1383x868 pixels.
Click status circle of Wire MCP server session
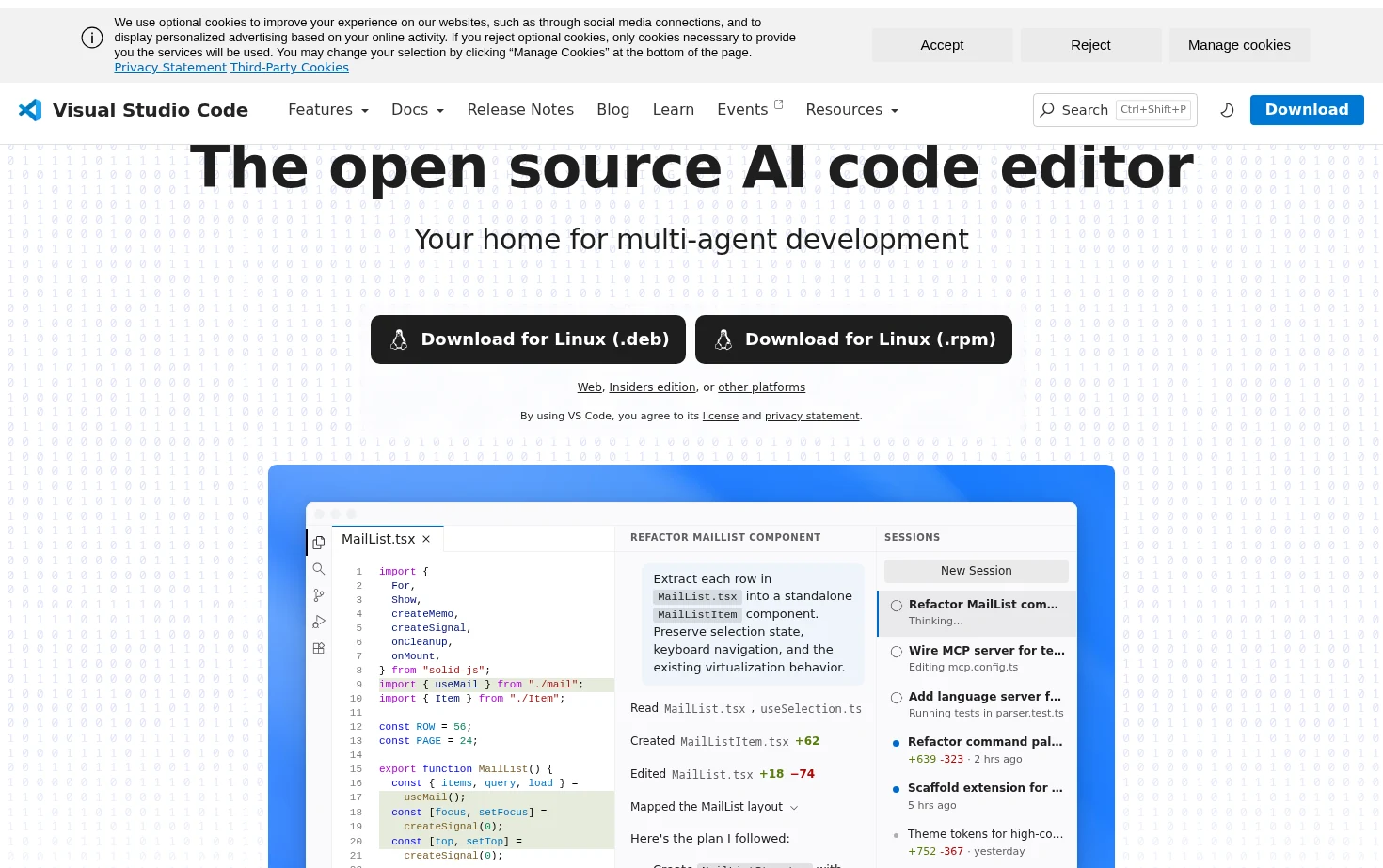[897, 652]
